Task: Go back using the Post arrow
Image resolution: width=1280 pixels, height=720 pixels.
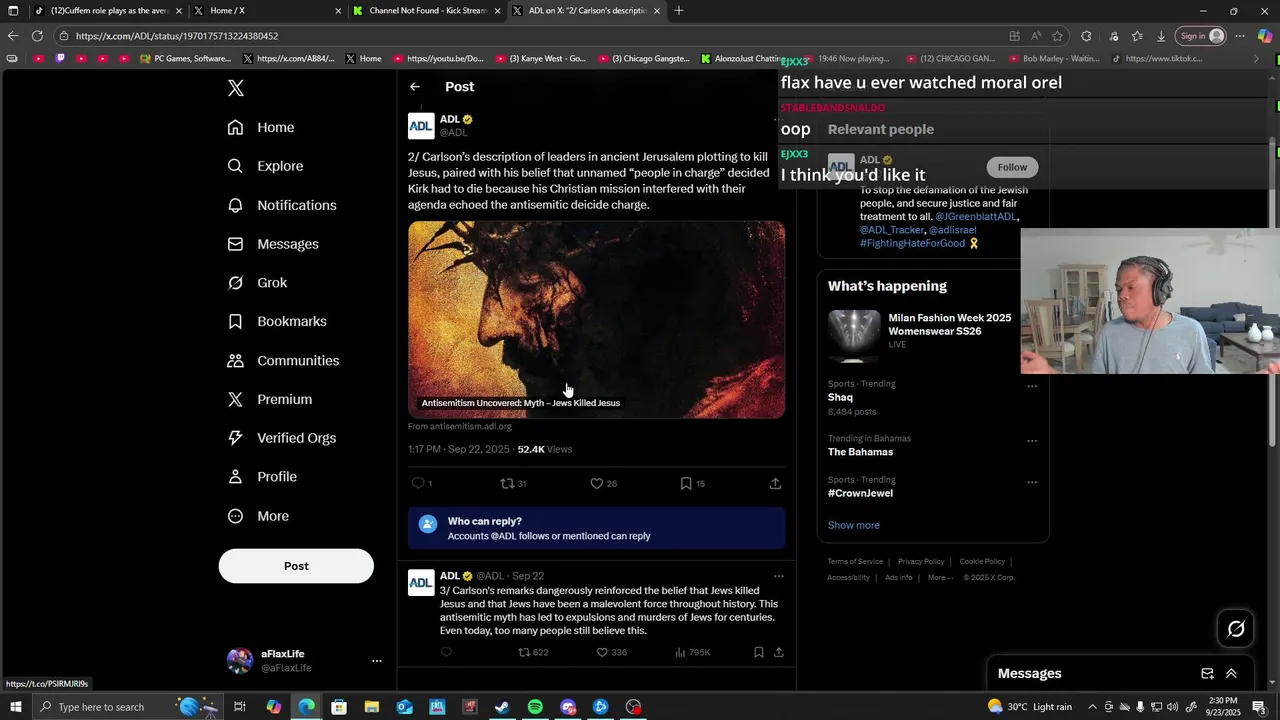Action: (x=415, y=87)
